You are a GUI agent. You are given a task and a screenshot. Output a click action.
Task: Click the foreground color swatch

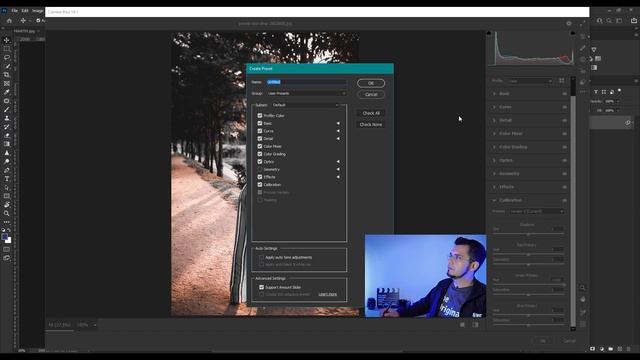(4, 237)
